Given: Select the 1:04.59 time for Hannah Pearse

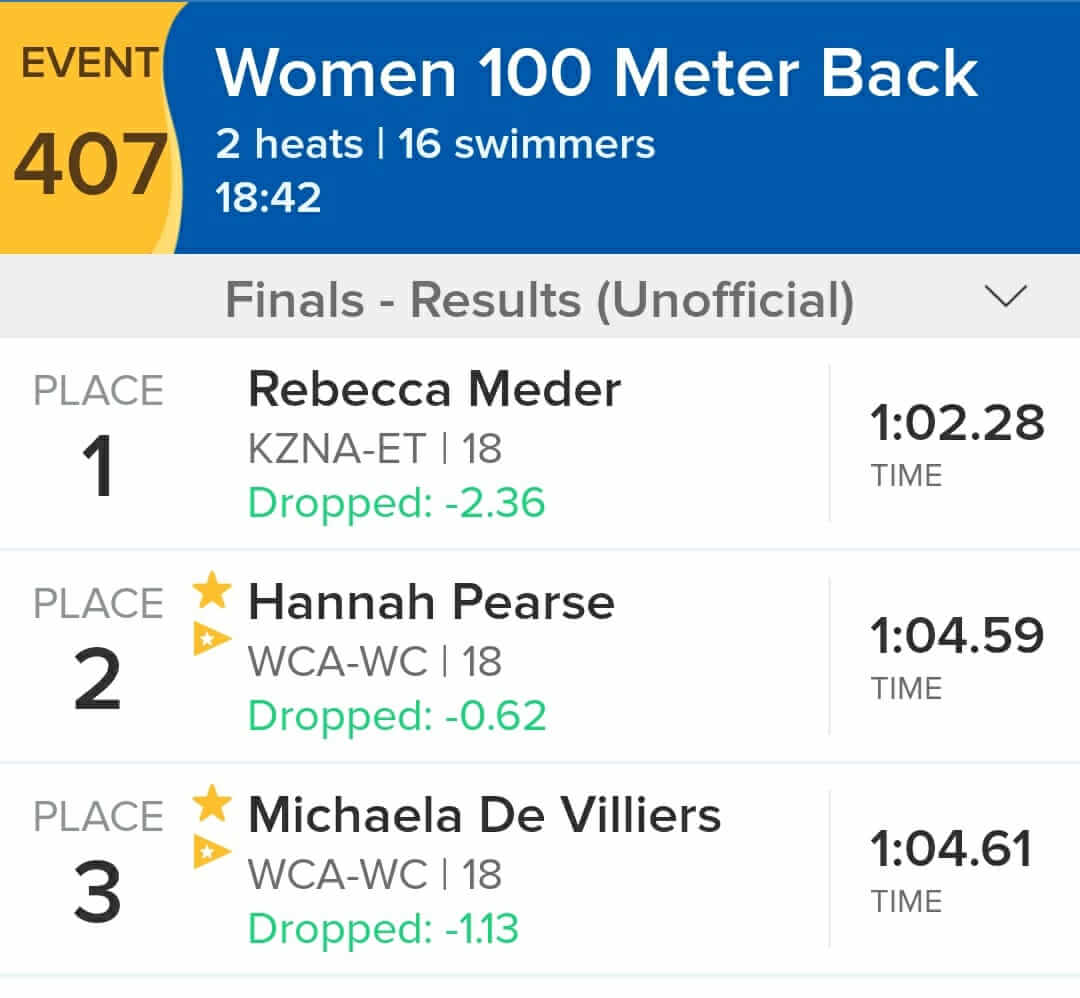Looking at the screenshot, I should (x=957, y=635).
